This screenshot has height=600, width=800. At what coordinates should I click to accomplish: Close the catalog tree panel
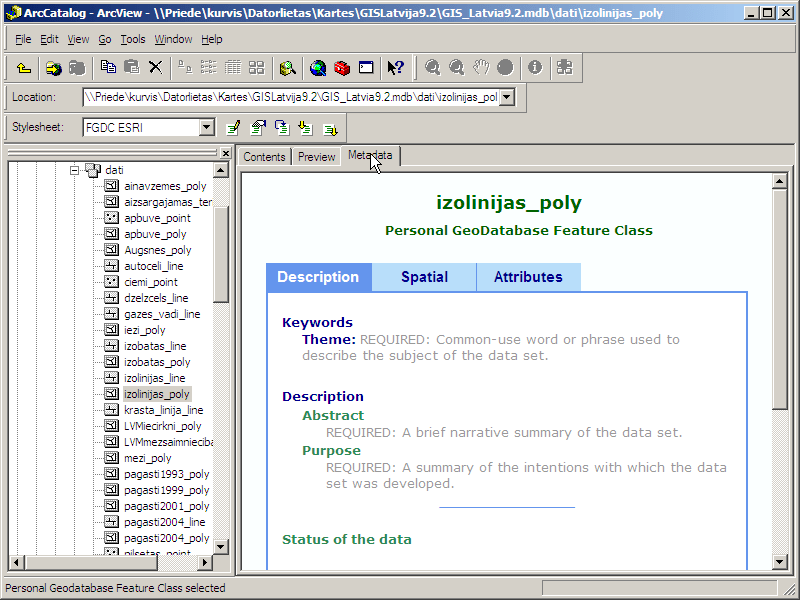(x=226, y=153)
